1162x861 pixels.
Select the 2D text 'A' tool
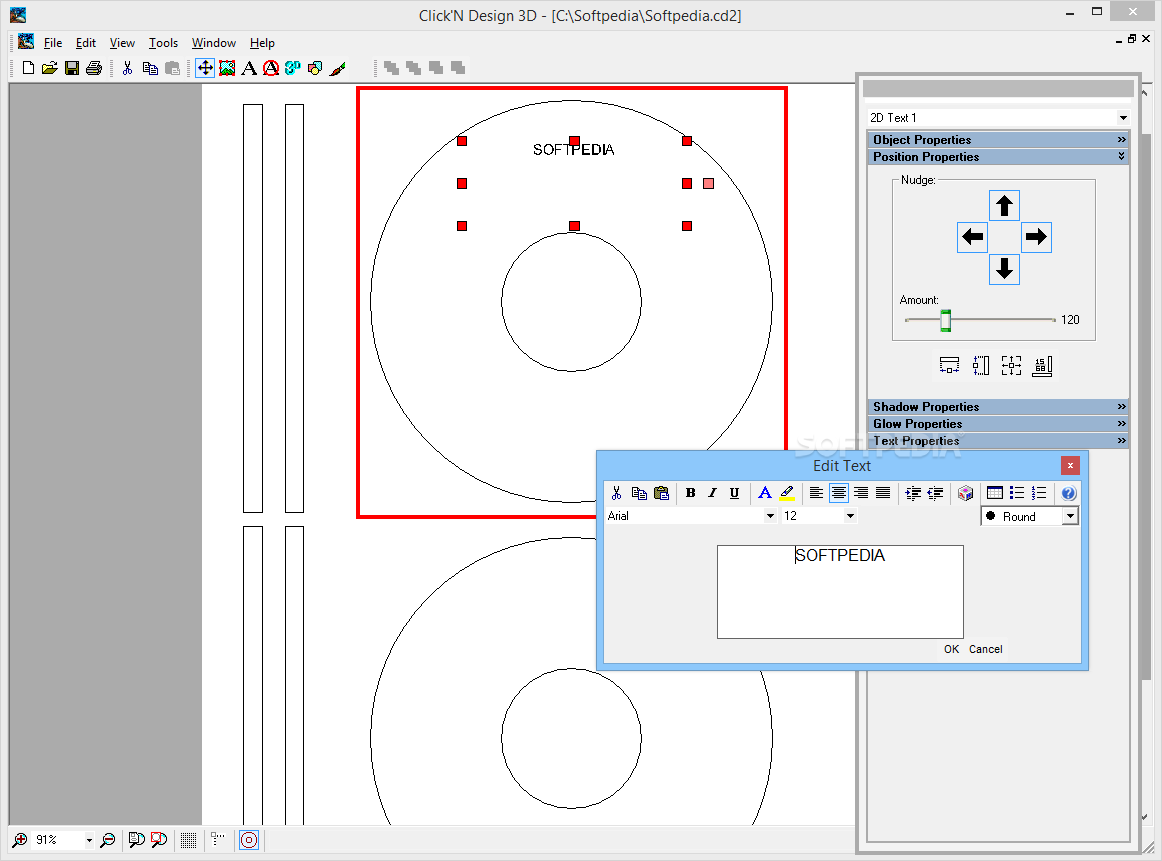click(250, 68)
